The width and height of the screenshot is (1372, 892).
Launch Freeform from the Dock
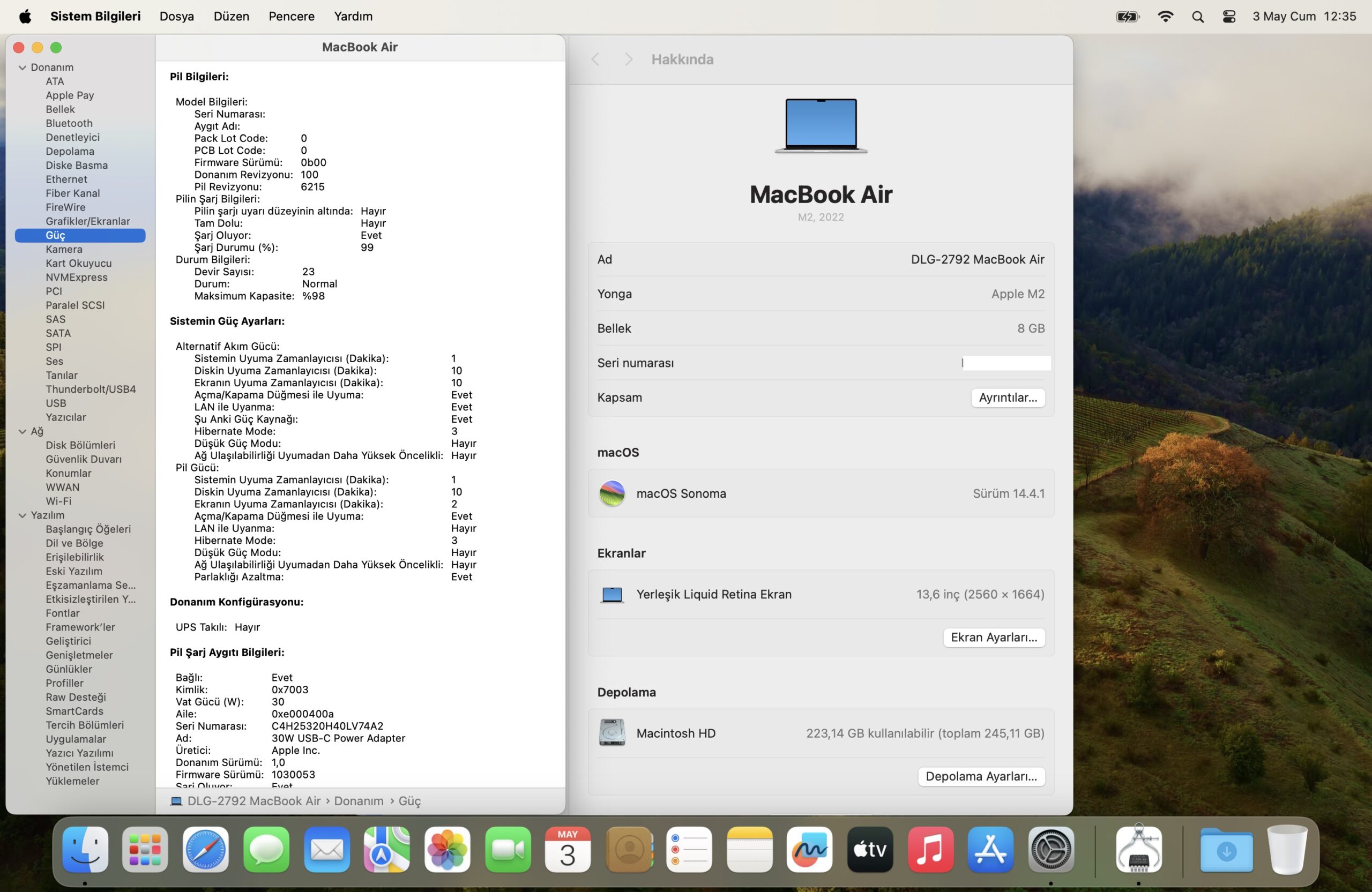pyautogui.click(x=809, y=849)
